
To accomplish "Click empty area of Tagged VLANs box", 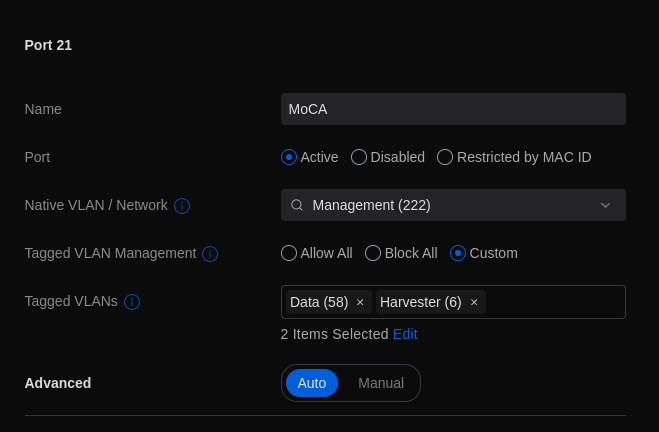I will (555, 302).
